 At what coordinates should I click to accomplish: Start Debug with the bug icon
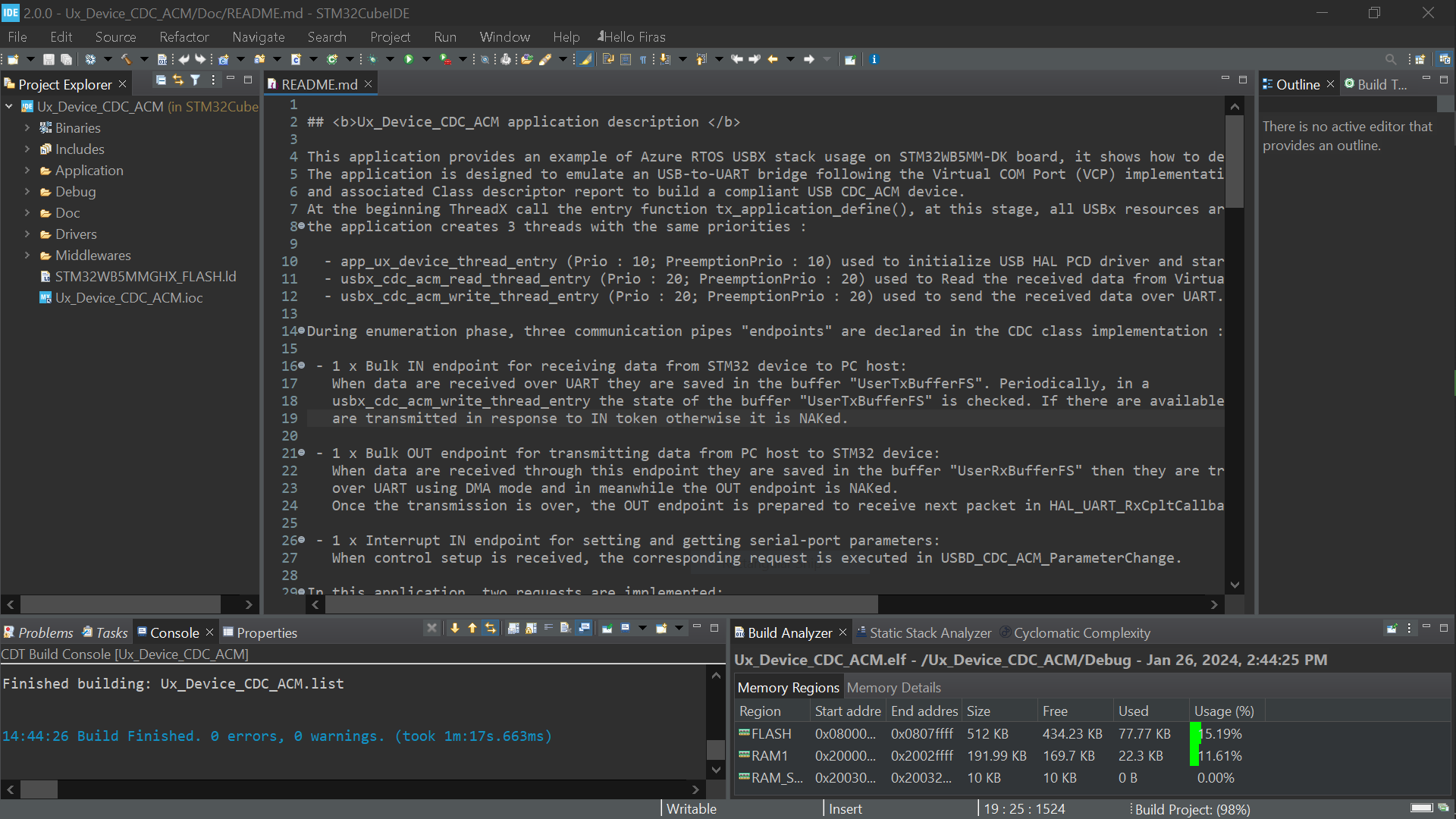[372, 59]
